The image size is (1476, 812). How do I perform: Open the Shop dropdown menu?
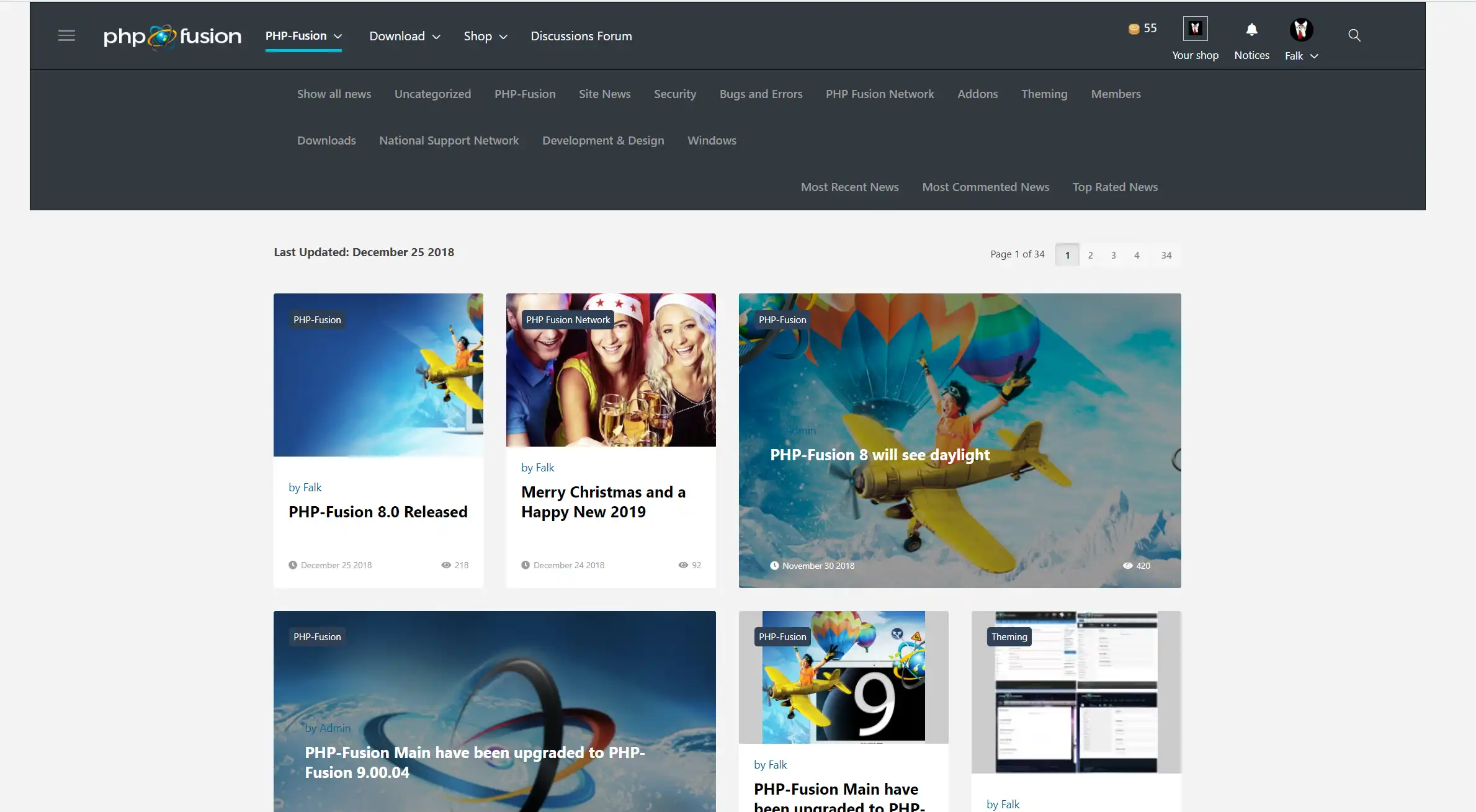coord(485,37)
